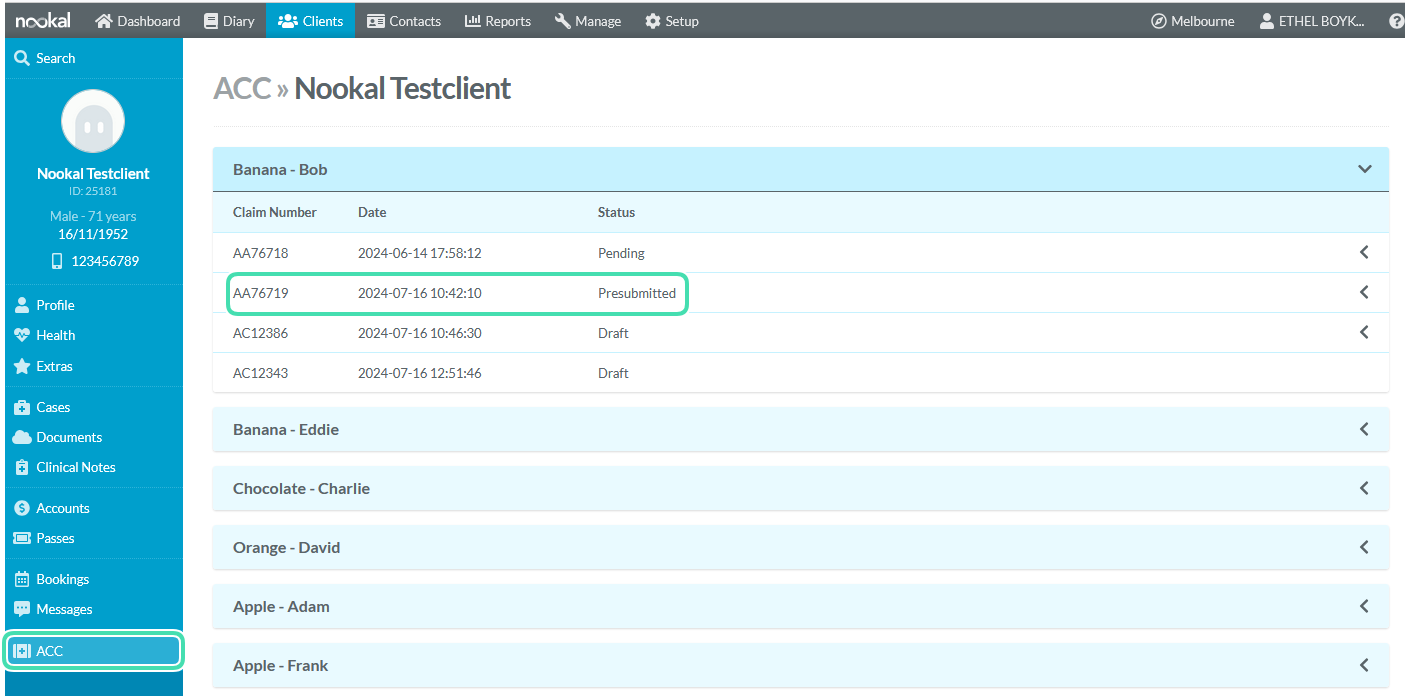1405x696 pixels.
Task: Click the client avatar image
Action: 93,122
